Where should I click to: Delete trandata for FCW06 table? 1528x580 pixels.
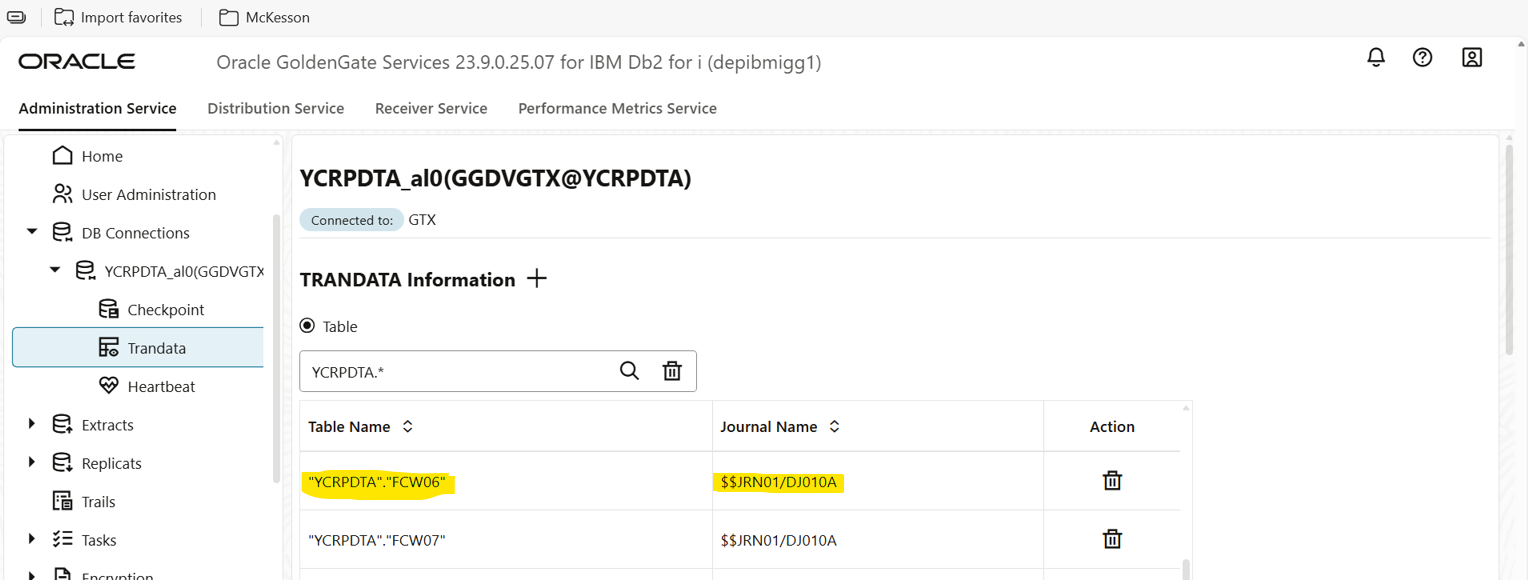pos(1112,481)
